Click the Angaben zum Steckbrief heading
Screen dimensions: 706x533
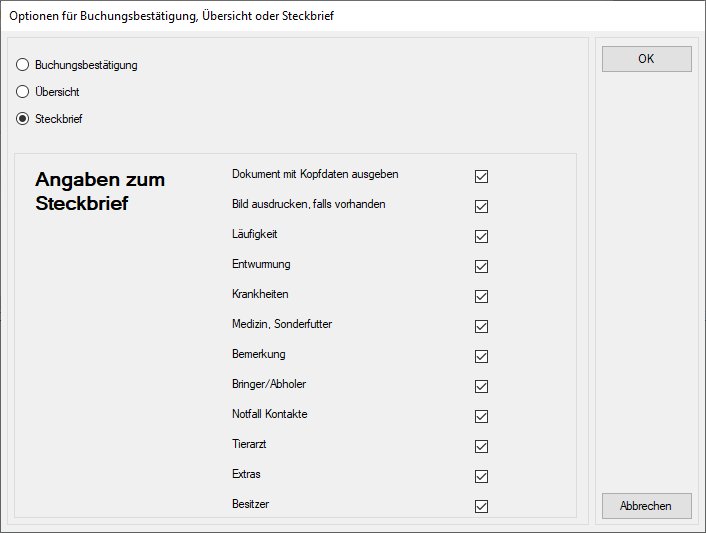pos(100,192)
